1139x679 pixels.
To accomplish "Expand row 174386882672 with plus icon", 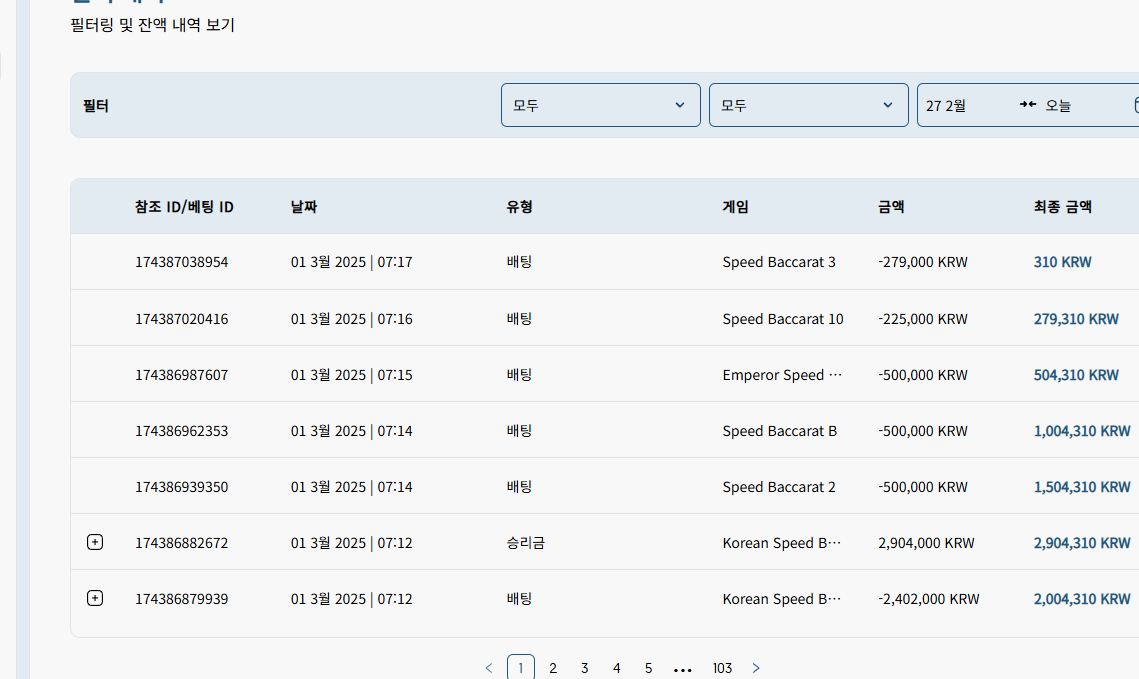I will (x=94, y=542).
